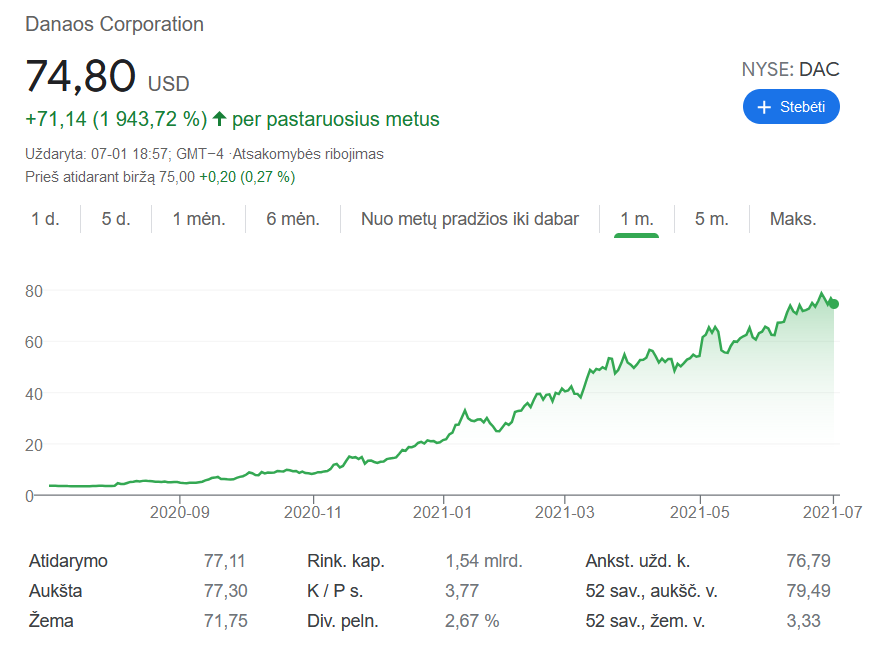Click the NYSE: DAC ticker label
The height and width of the screenshot is (652, 870).
pyautogui.click(x=790, y=69)
